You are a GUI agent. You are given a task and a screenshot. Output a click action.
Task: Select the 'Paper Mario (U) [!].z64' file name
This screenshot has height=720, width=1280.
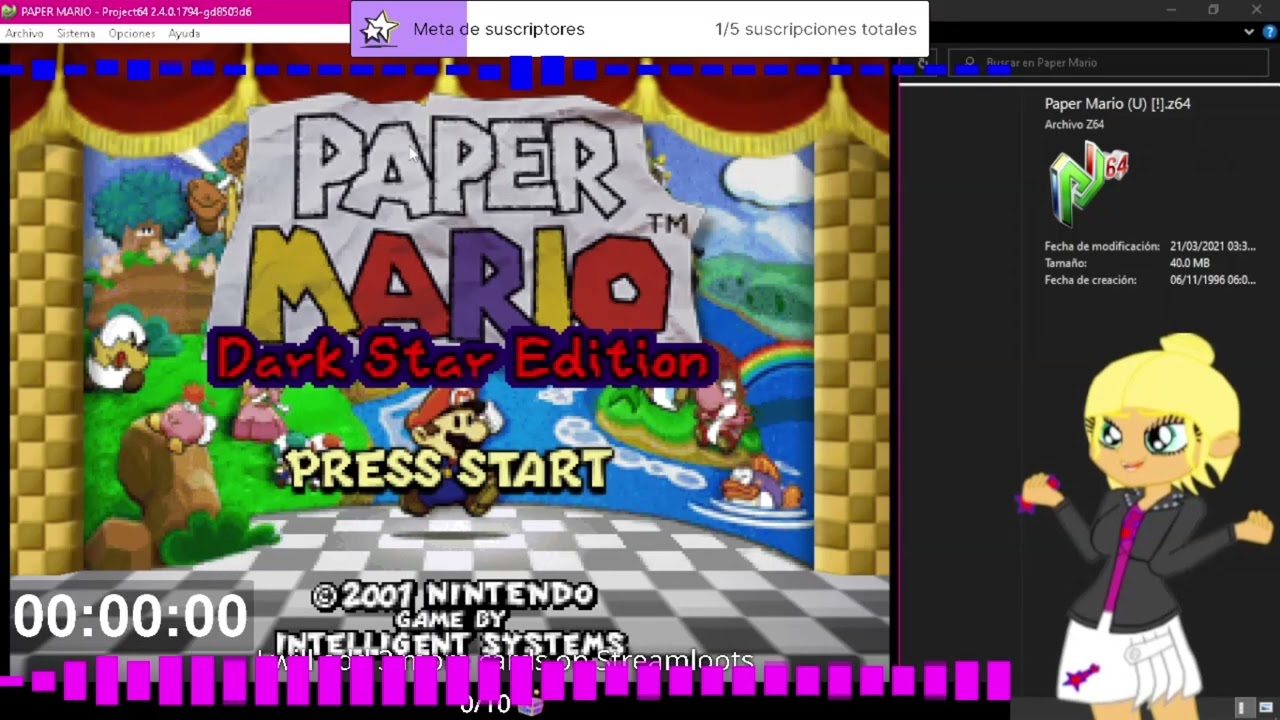pos(1117,103)
